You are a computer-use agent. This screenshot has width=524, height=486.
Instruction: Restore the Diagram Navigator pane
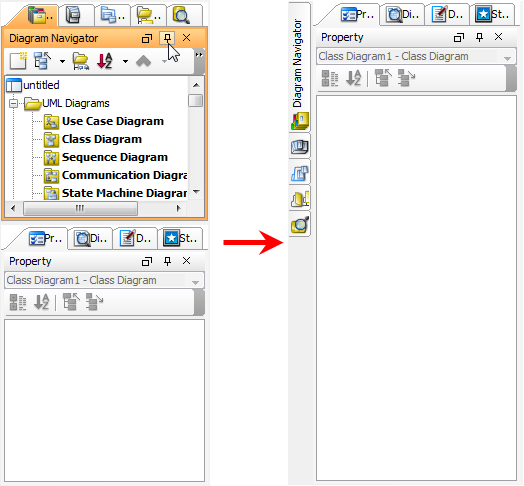pyautogui.click(x=147, y=38)
